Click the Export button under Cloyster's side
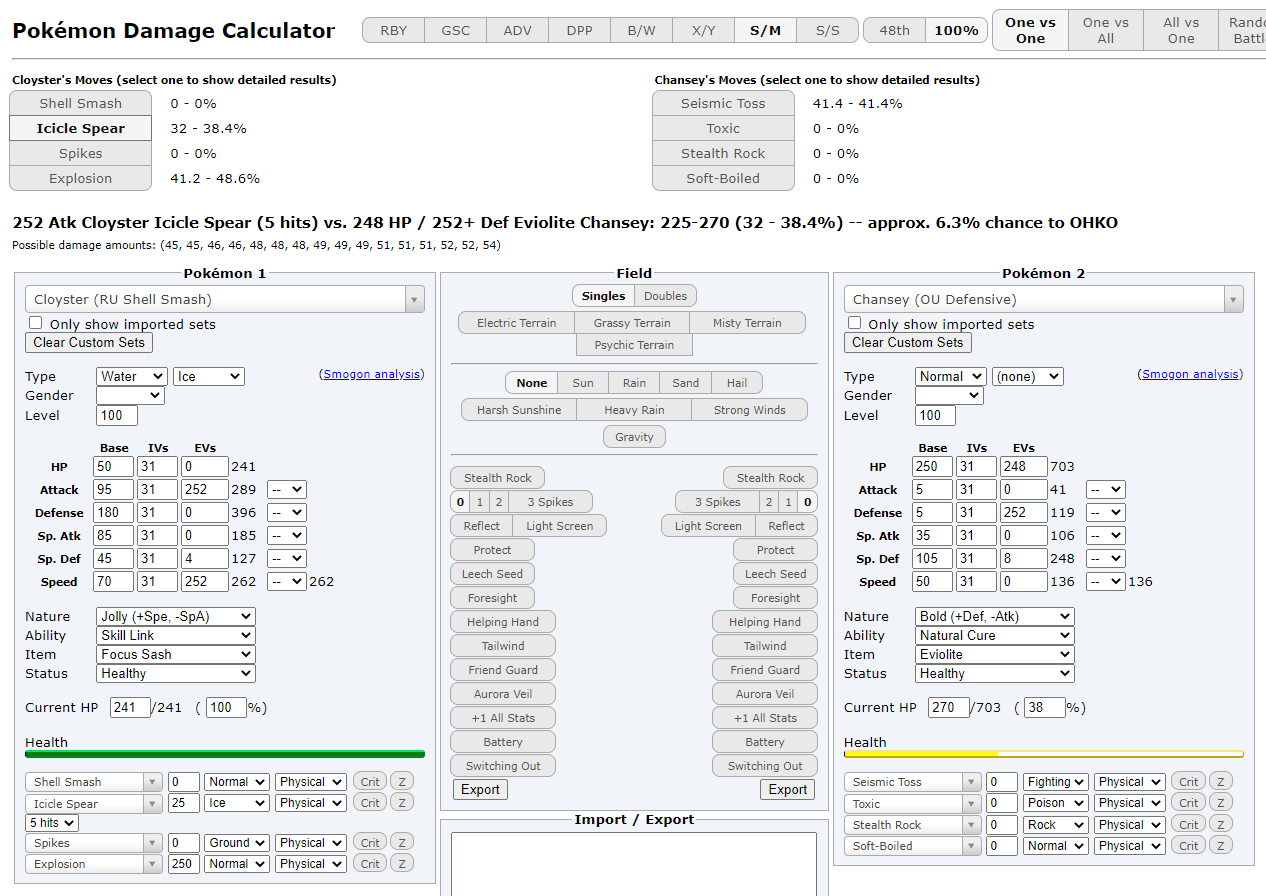This screenshot has width=1266, height=896. [x=480, y=790]
